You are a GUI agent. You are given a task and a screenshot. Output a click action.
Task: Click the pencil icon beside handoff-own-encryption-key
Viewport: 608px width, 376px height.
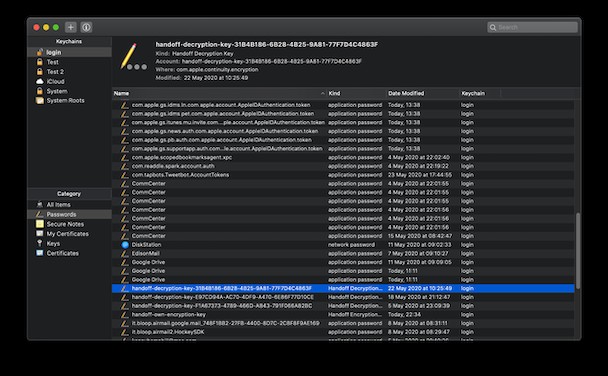tap(124, 314)
